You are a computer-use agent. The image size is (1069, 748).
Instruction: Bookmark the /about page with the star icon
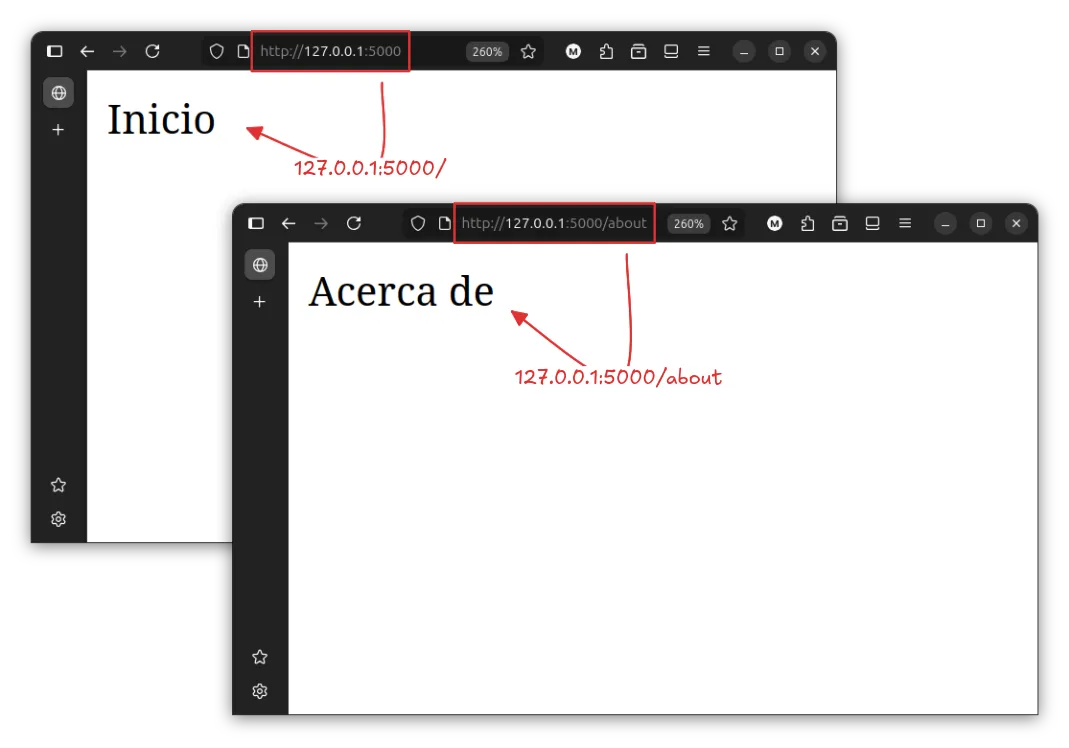[730, 223]
